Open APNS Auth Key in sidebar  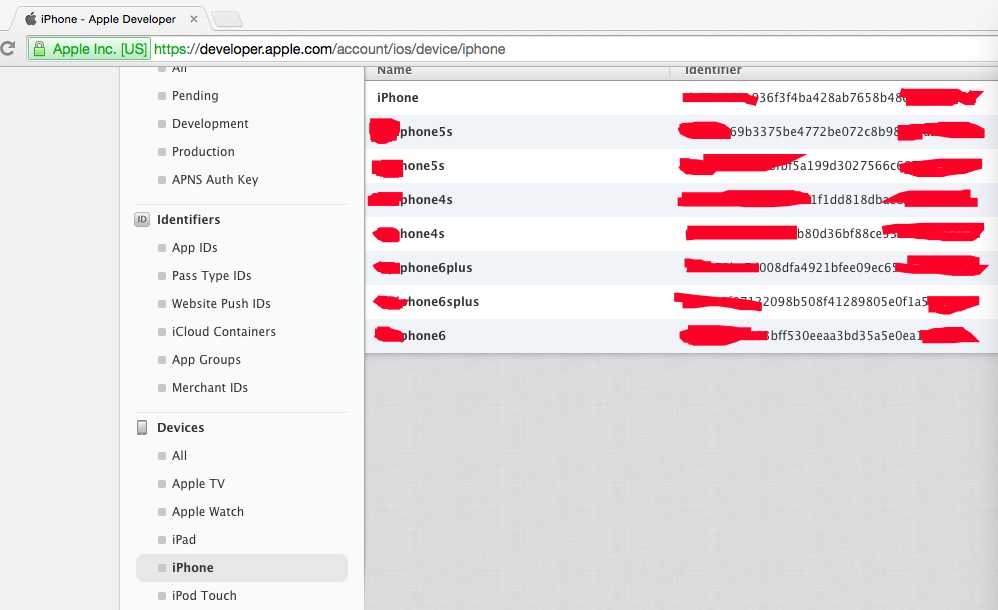tap(215, 180)
